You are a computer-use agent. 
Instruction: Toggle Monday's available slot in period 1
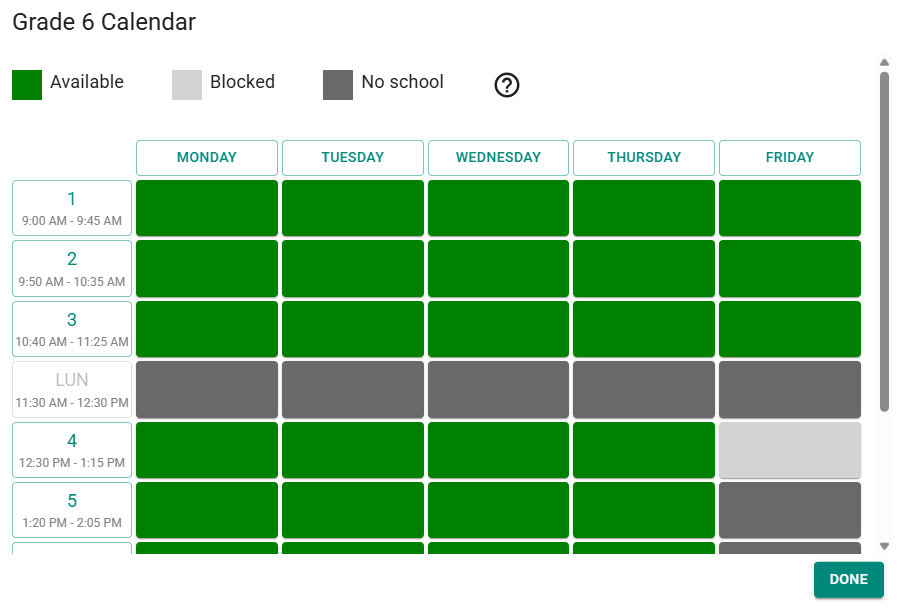(206, 207)
